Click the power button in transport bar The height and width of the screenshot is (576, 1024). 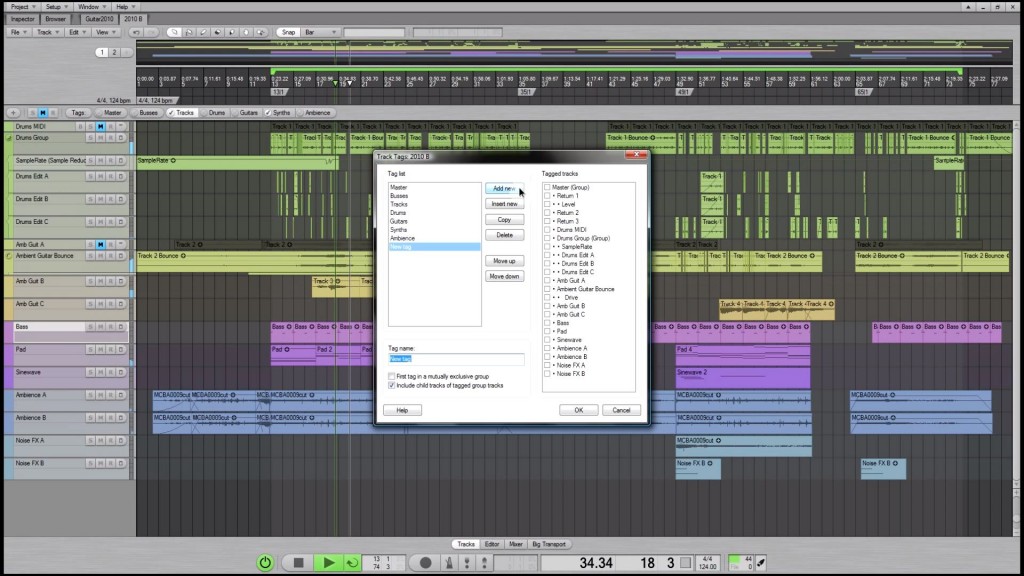coord(265,563)
